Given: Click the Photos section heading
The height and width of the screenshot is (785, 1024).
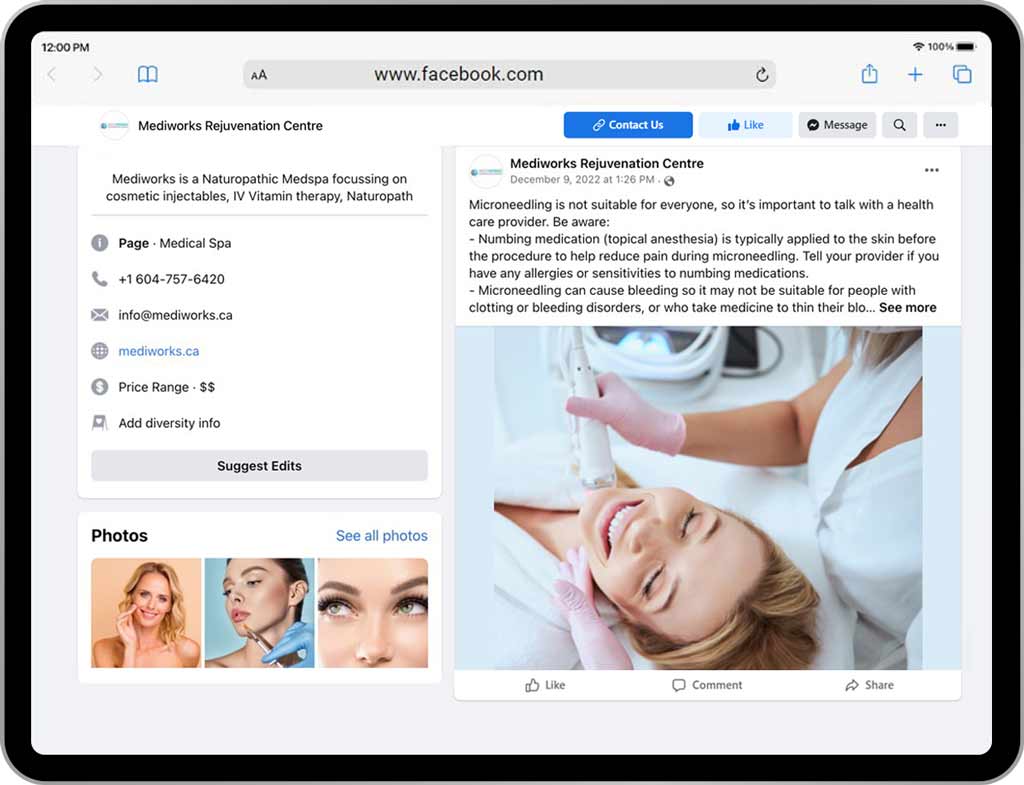Looking at the screenshot, I should (x=120, y=536).
